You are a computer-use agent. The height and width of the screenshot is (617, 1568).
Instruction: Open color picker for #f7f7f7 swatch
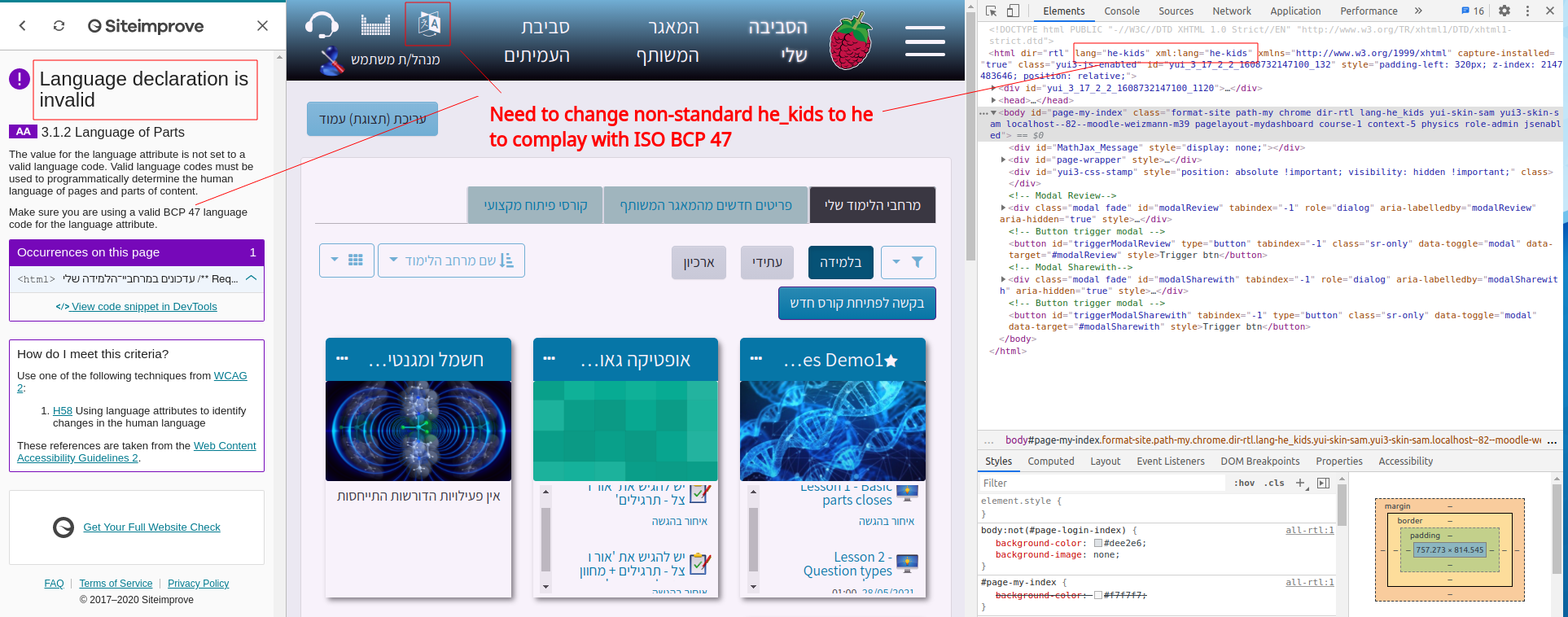(1098, 595)
